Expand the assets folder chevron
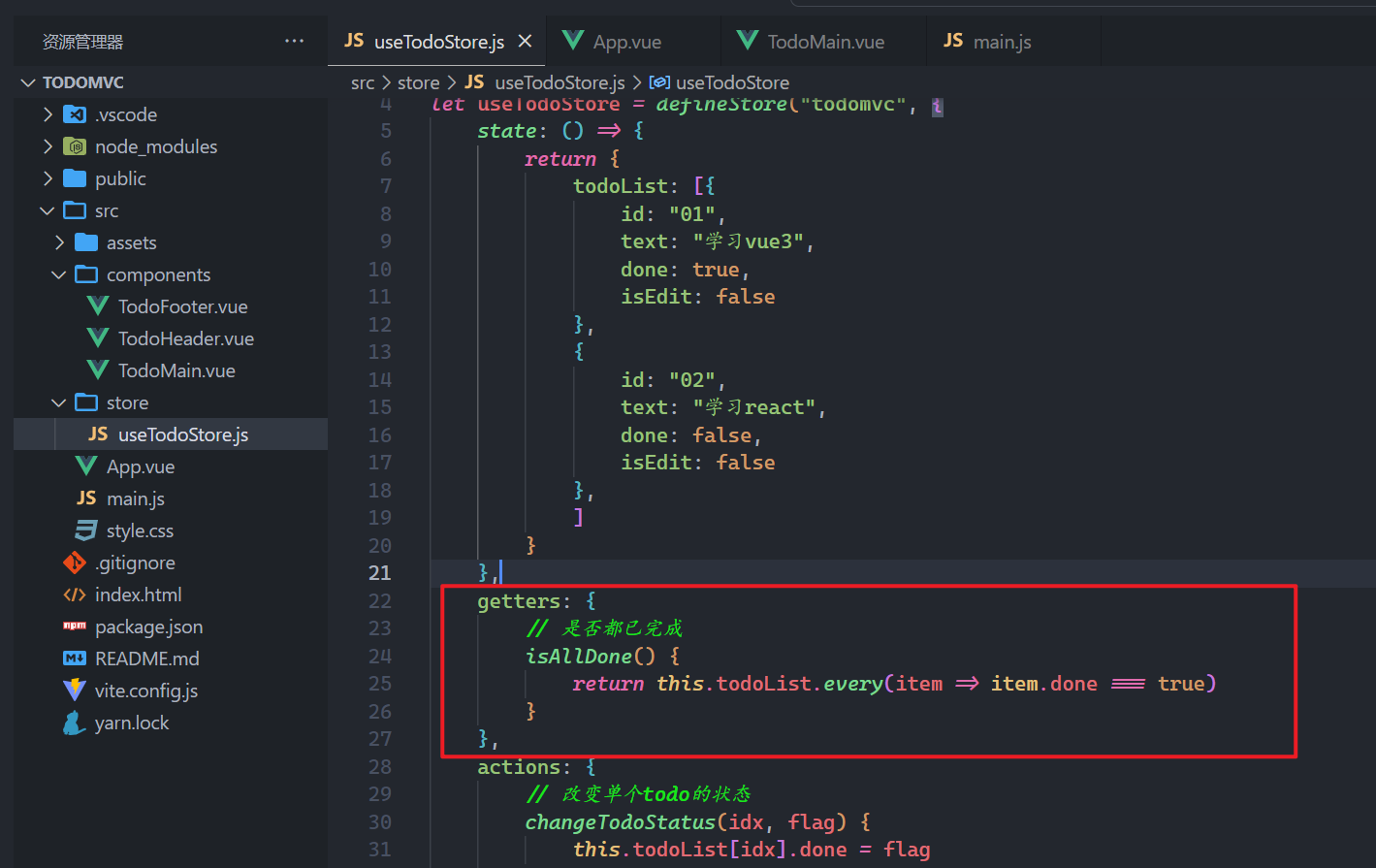1376x868 pixels. coord(59,242)
